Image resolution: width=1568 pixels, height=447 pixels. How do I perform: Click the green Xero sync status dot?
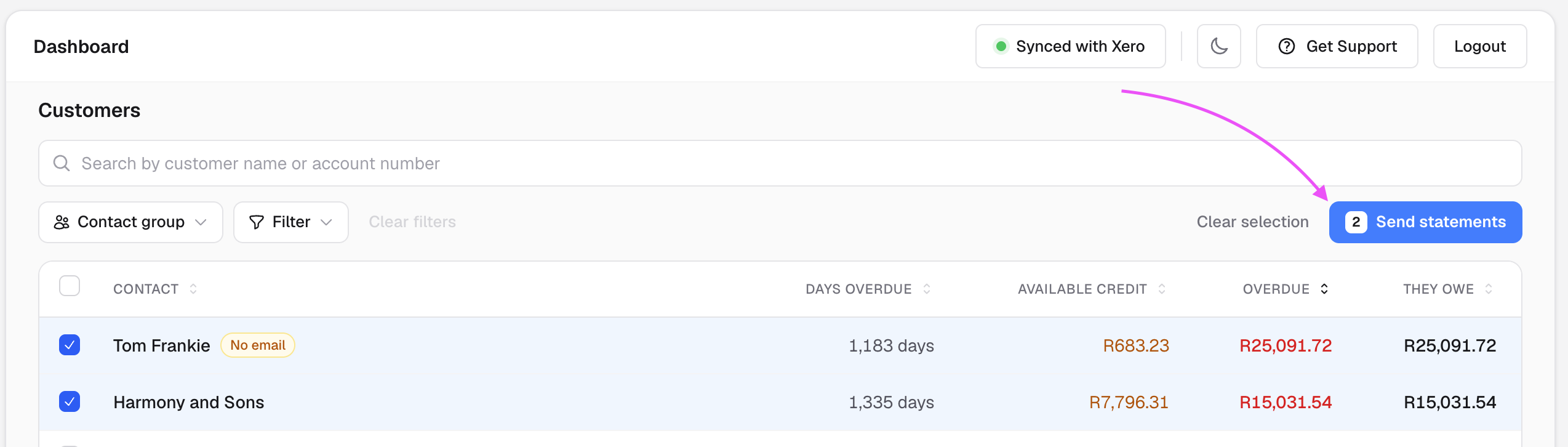coord(1001,46)
